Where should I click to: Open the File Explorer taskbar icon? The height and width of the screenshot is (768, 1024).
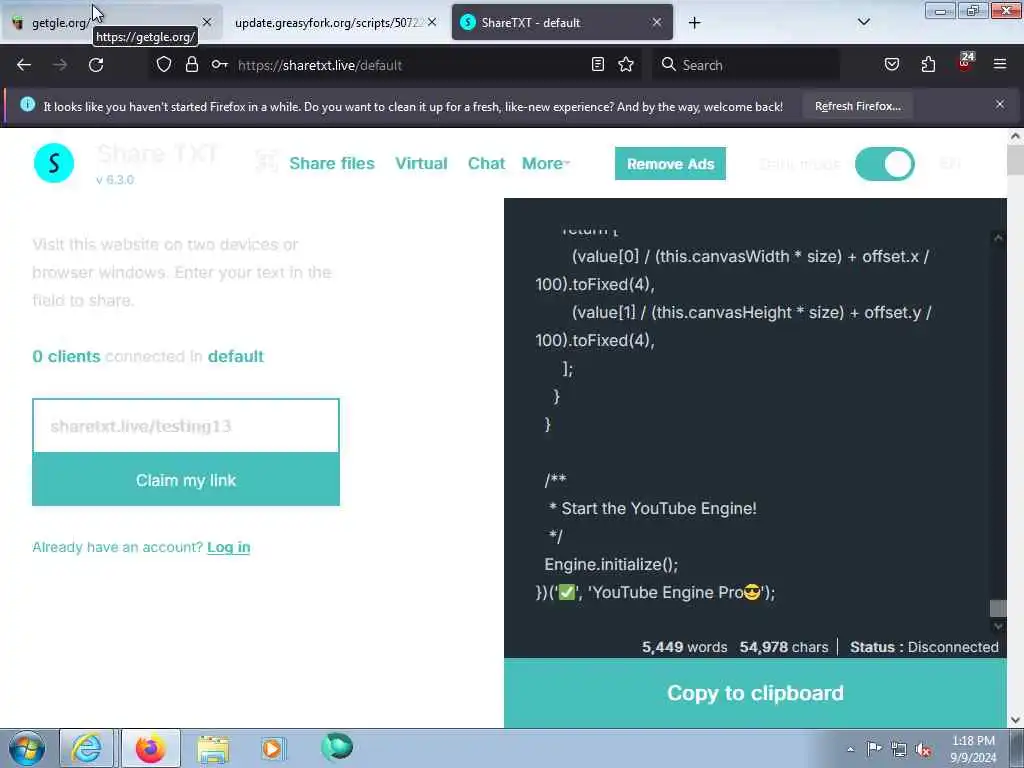click(213, 748)
